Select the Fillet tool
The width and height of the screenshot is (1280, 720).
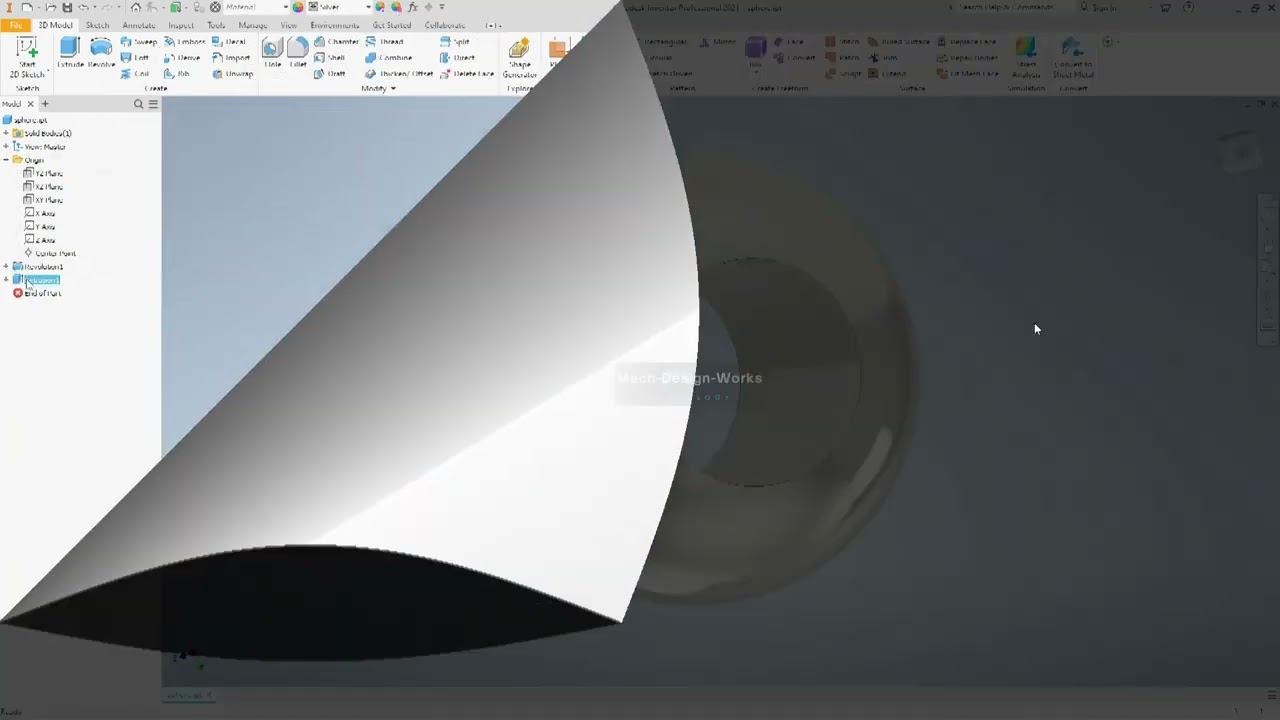[x=298, y=53]
